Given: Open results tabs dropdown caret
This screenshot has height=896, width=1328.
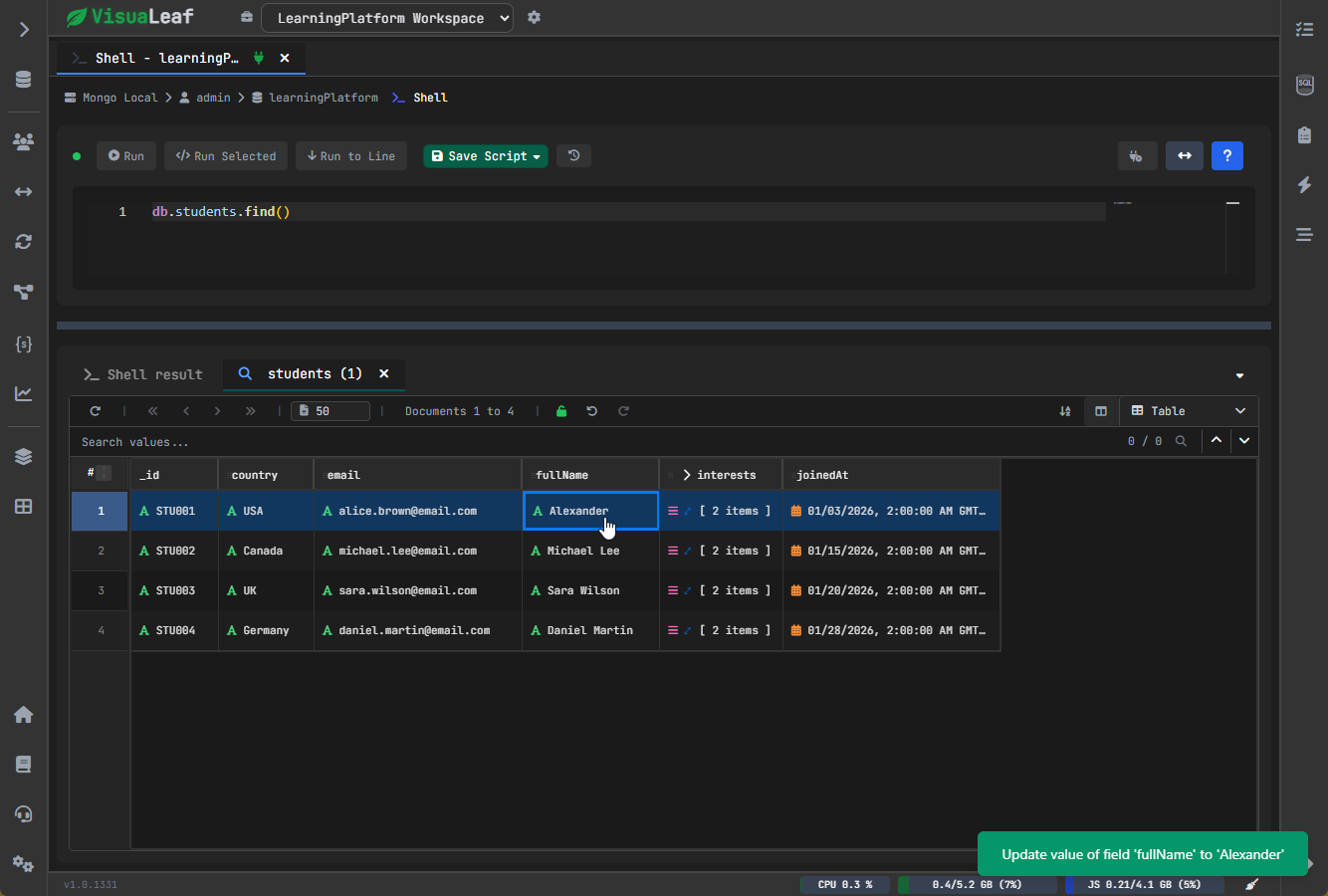Looking at the screenshot, I should (1239, 375).
